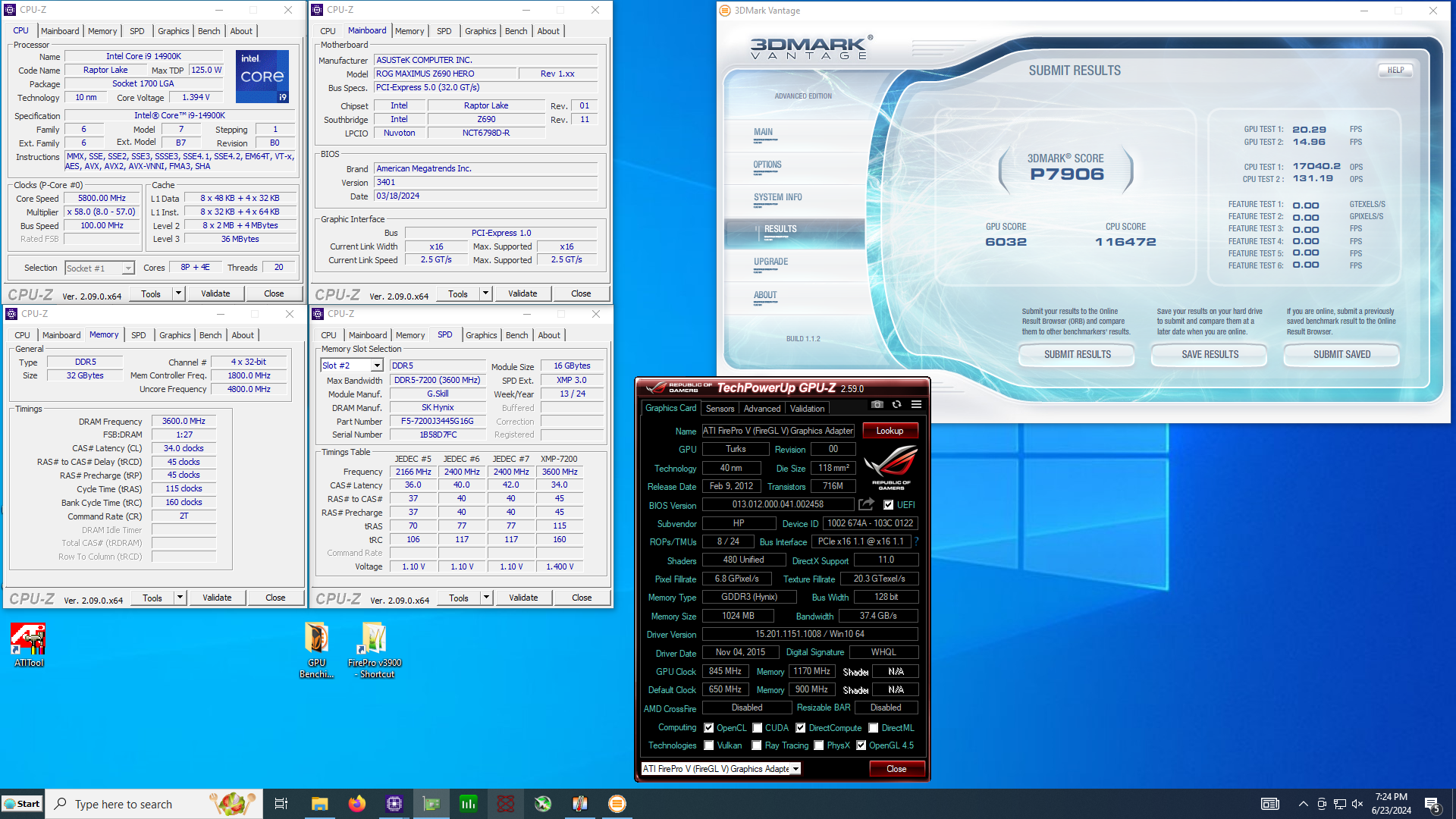This screenshot has width=1456, height=819.
Task: Click the taskbar search box
Action: tap(154, 804)
